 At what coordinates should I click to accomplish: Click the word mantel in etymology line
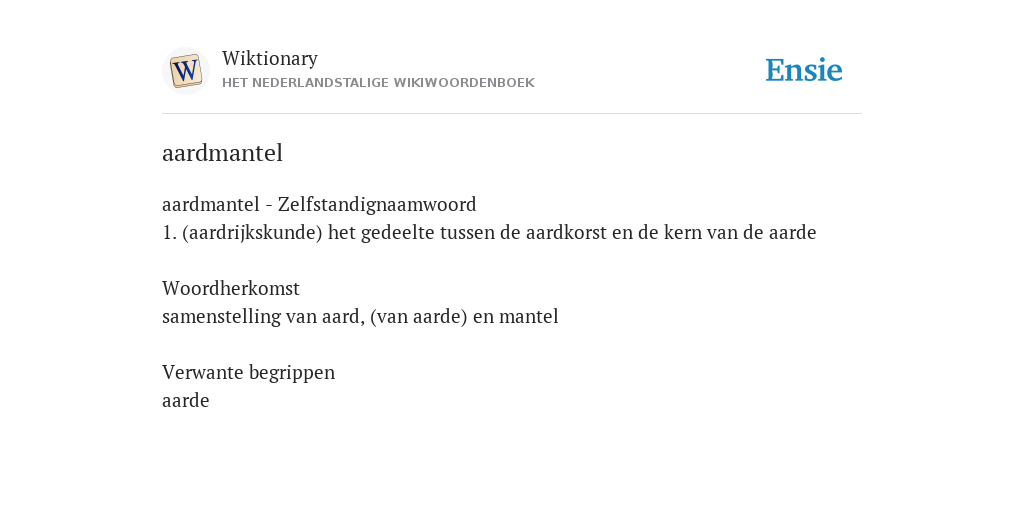tap(528, 317)
